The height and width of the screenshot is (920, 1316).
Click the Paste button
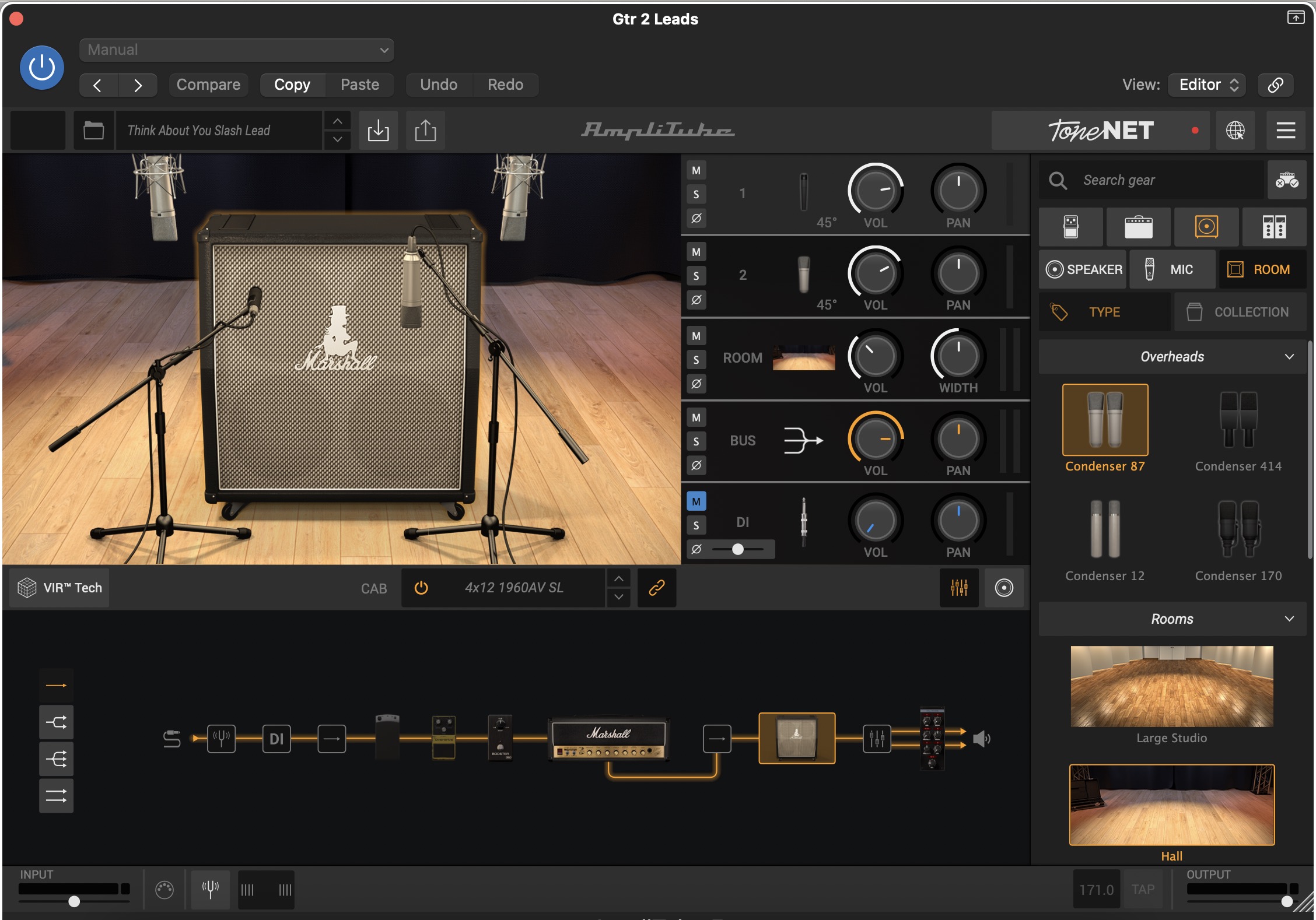[x=360, y=85]
